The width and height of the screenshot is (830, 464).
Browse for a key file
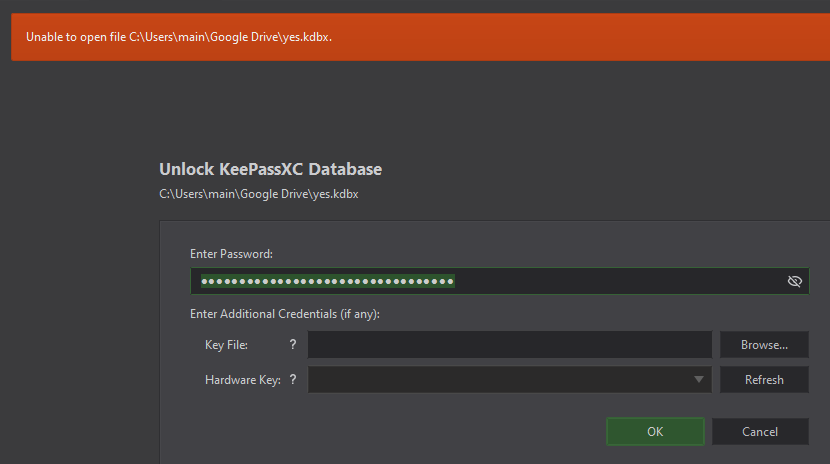pos(764,345)
